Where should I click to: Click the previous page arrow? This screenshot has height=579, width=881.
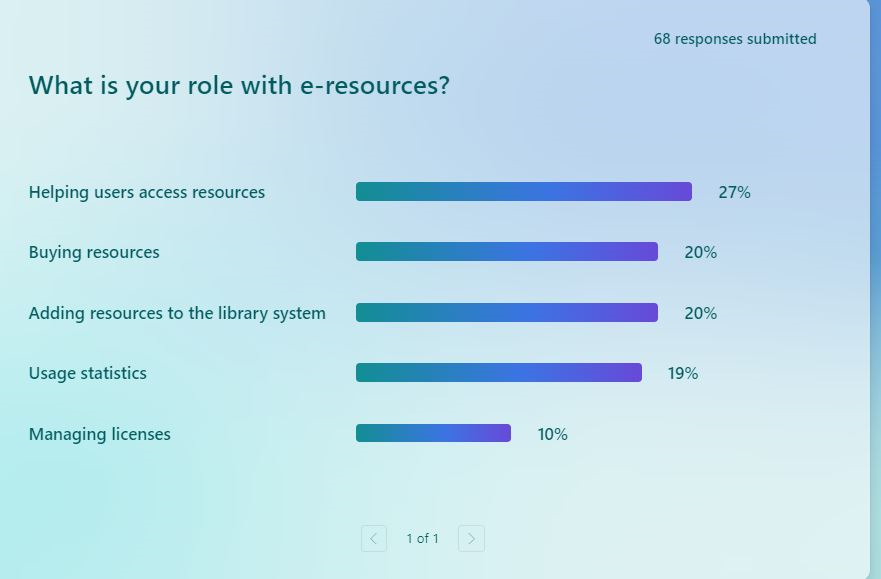tap(374, 539)
